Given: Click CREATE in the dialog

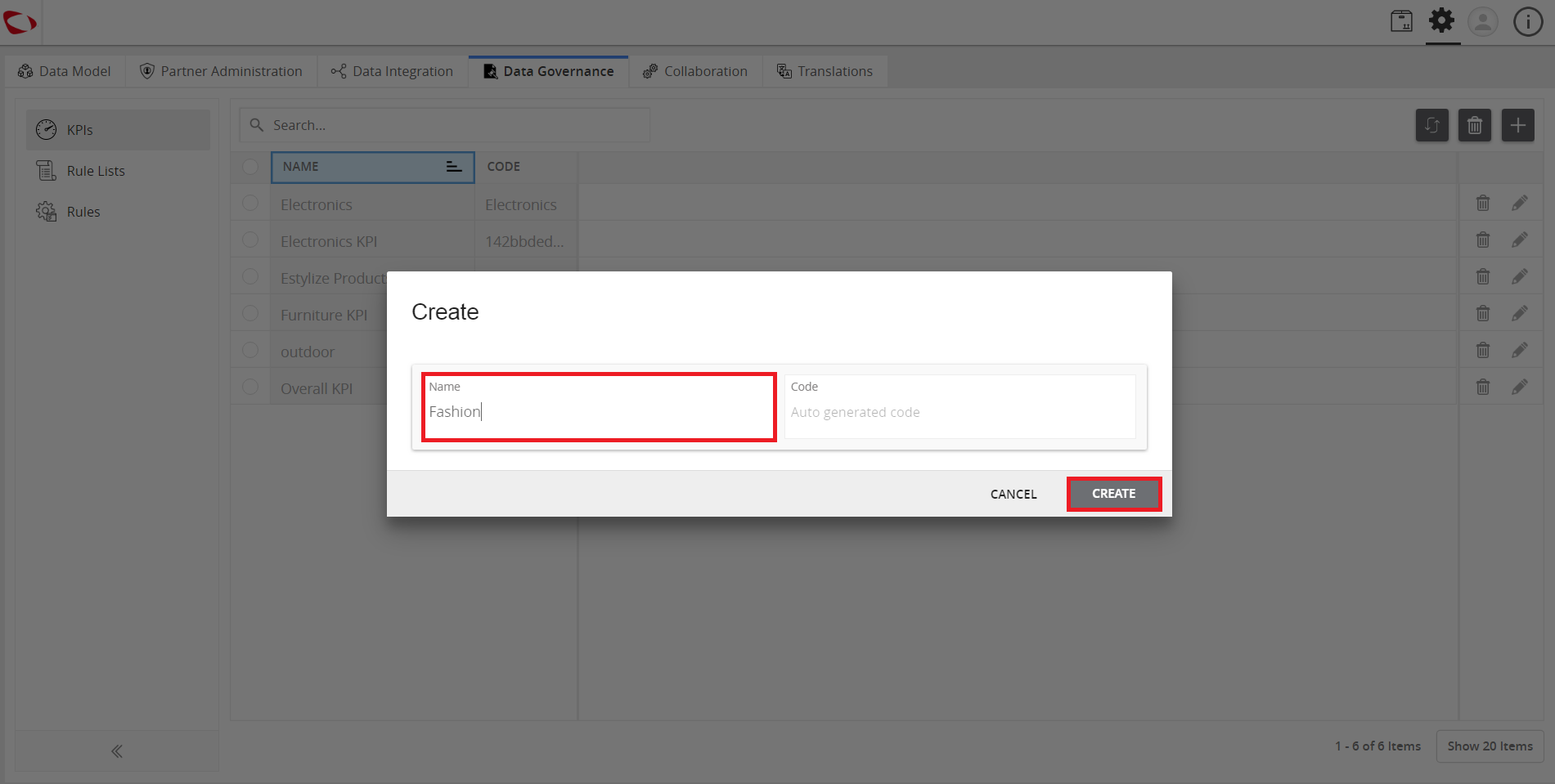Looking at the screenshot, I should 1114,494.
